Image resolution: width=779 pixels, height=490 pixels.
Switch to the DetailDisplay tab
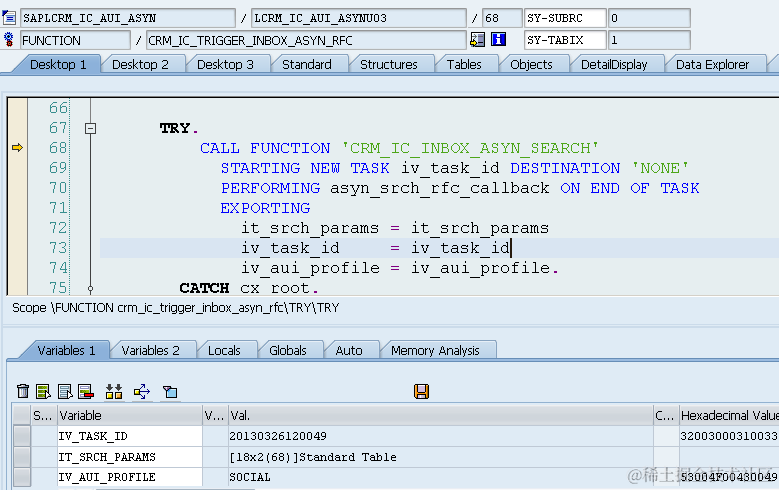pos(614,65)
